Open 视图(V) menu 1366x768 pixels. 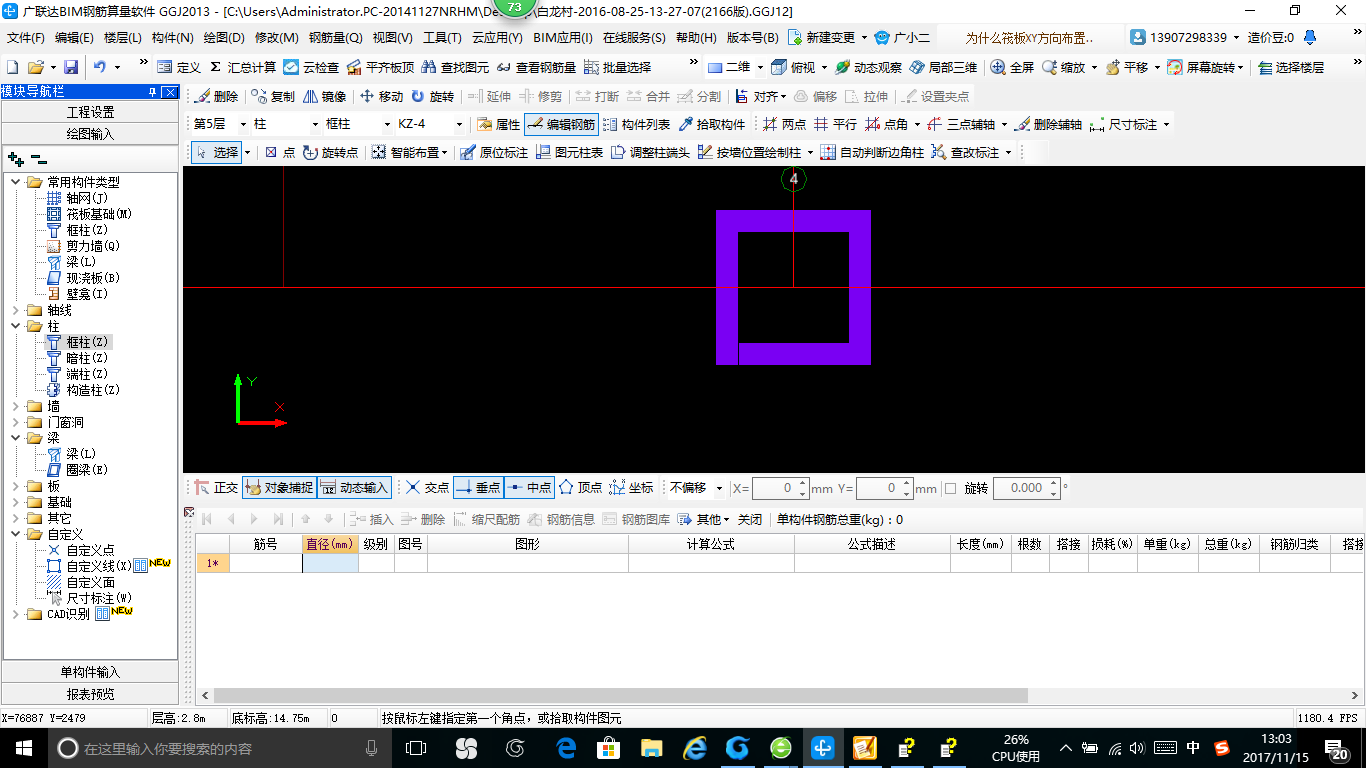pos(392,38)
